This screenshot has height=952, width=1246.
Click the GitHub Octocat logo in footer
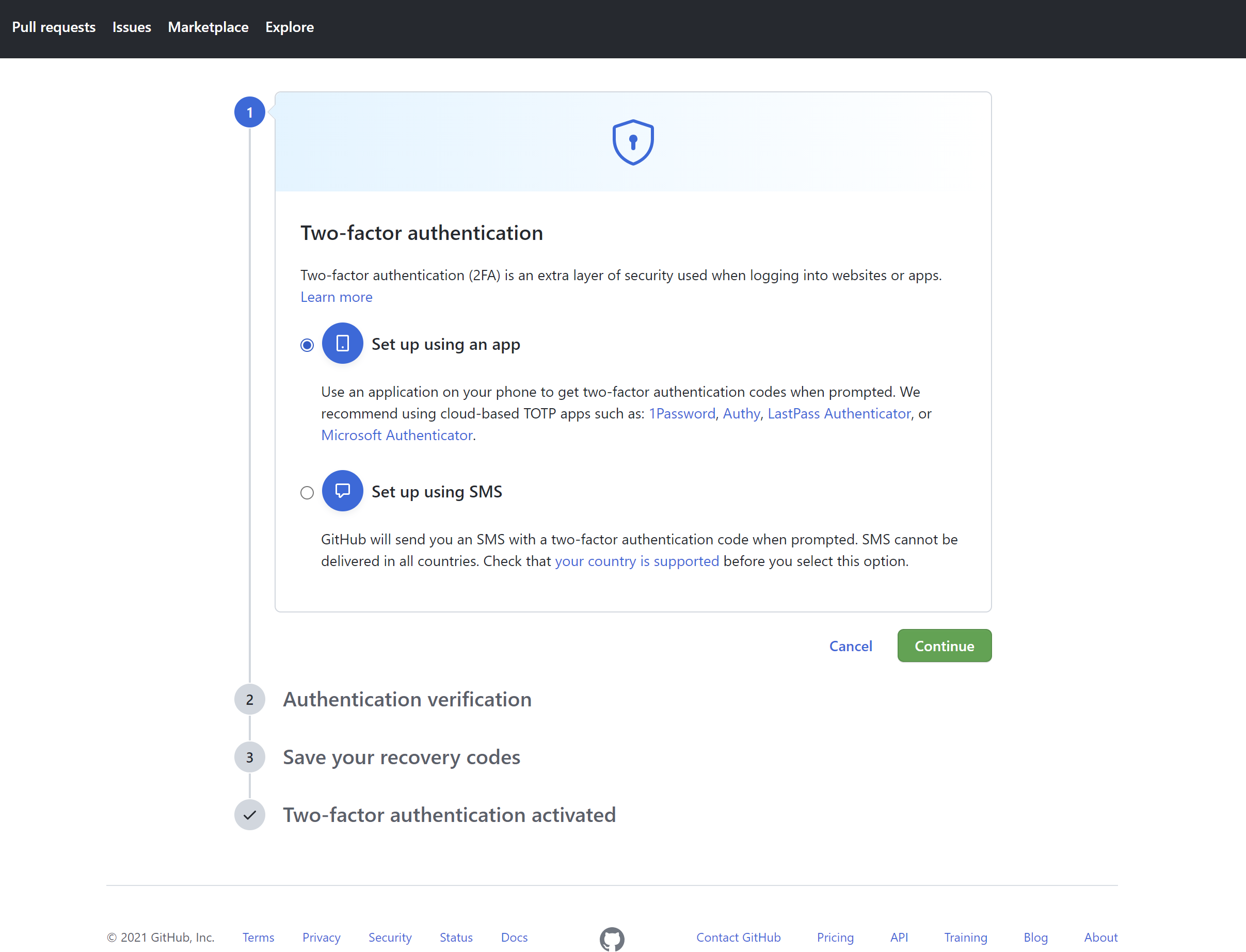[x=612, y=939]
